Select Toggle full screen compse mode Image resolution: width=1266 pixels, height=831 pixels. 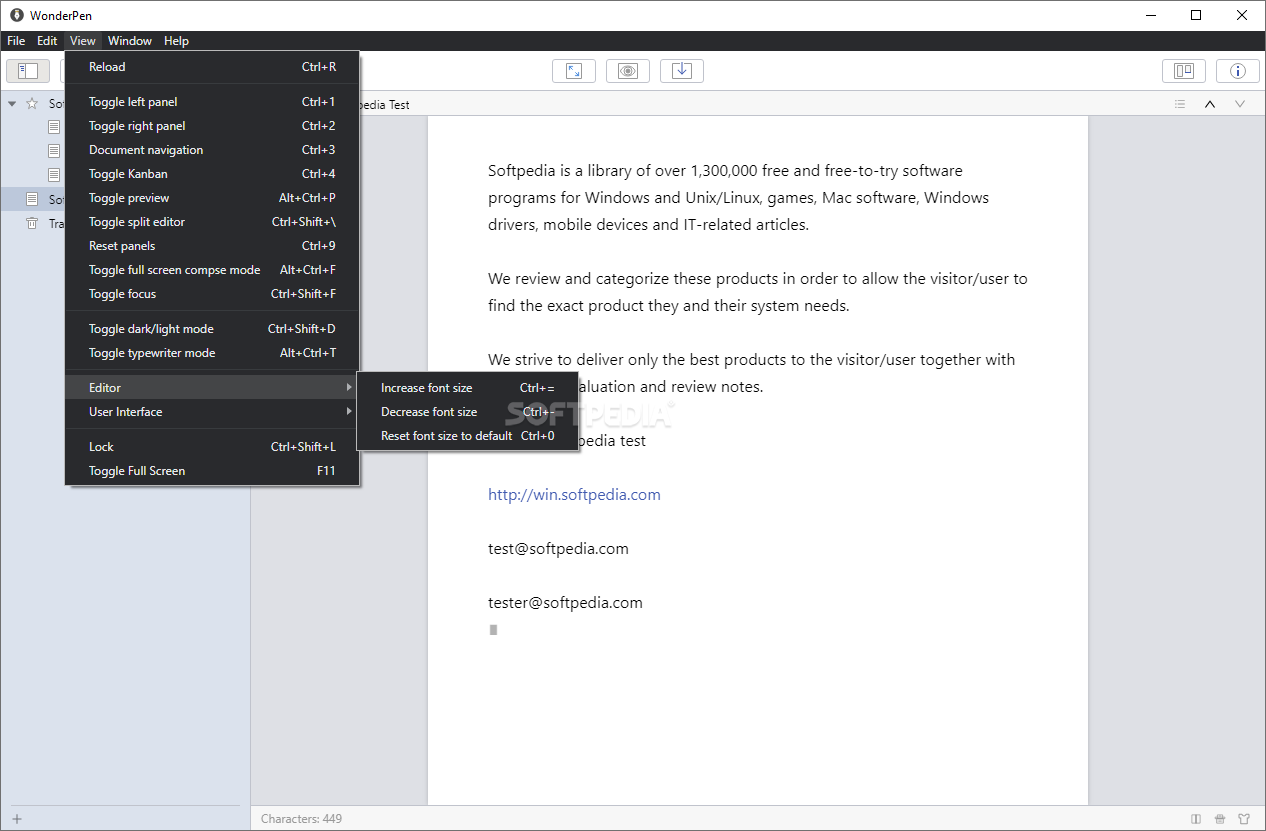coord(212,270)
